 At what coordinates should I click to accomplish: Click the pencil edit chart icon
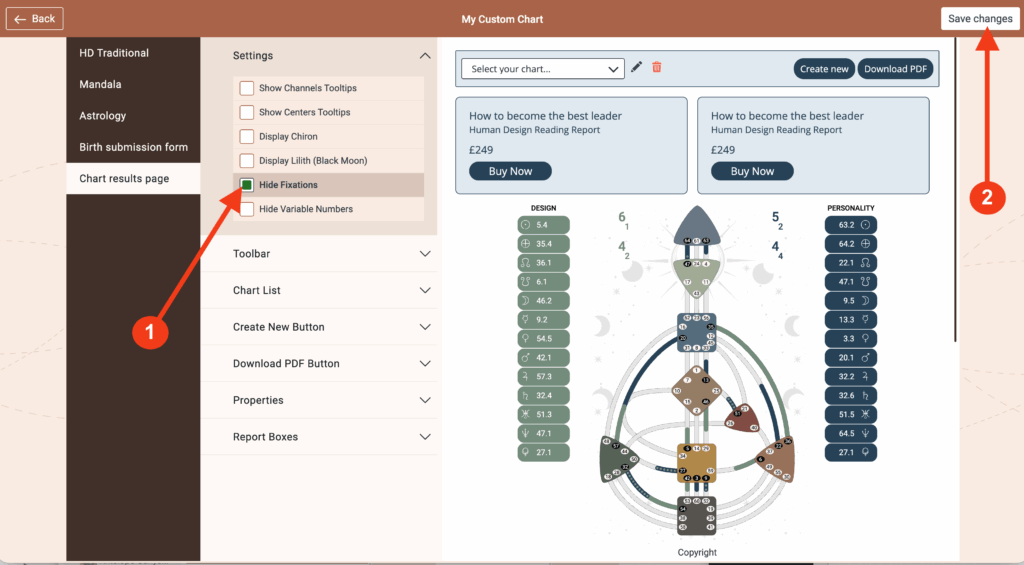click(x=637, y=67)
